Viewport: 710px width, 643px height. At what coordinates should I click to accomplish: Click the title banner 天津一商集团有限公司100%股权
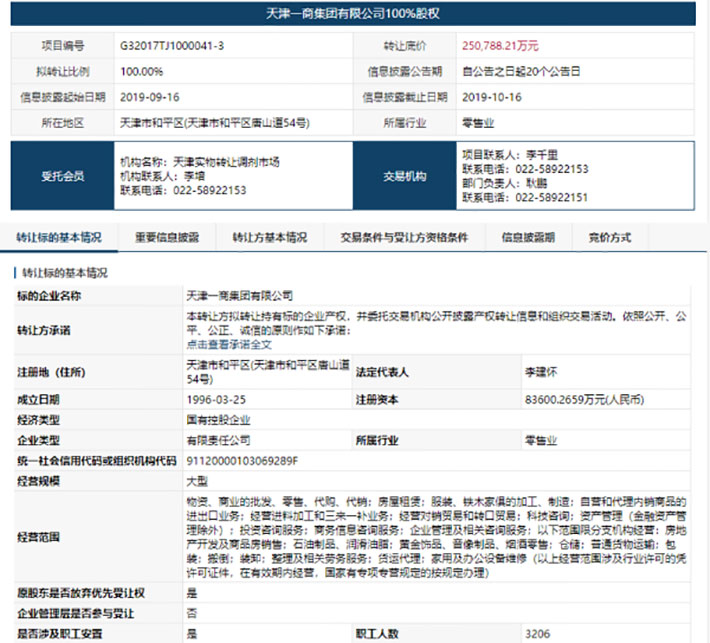click(353, 14)
